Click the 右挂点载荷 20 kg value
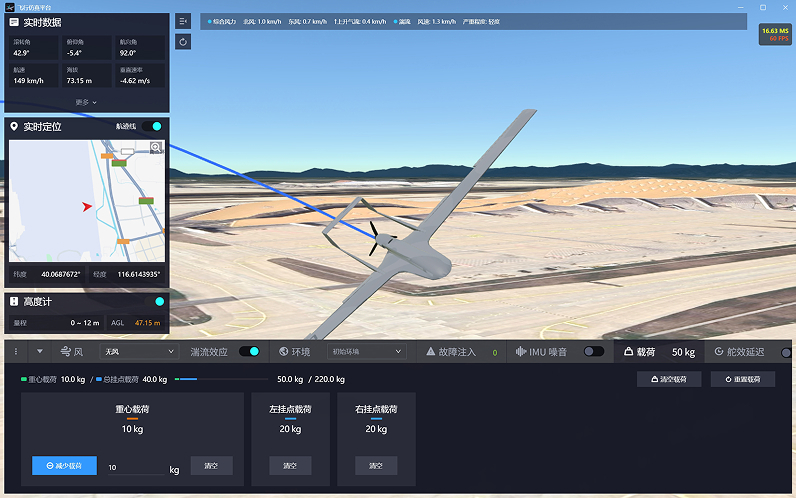 pos(376,429)
